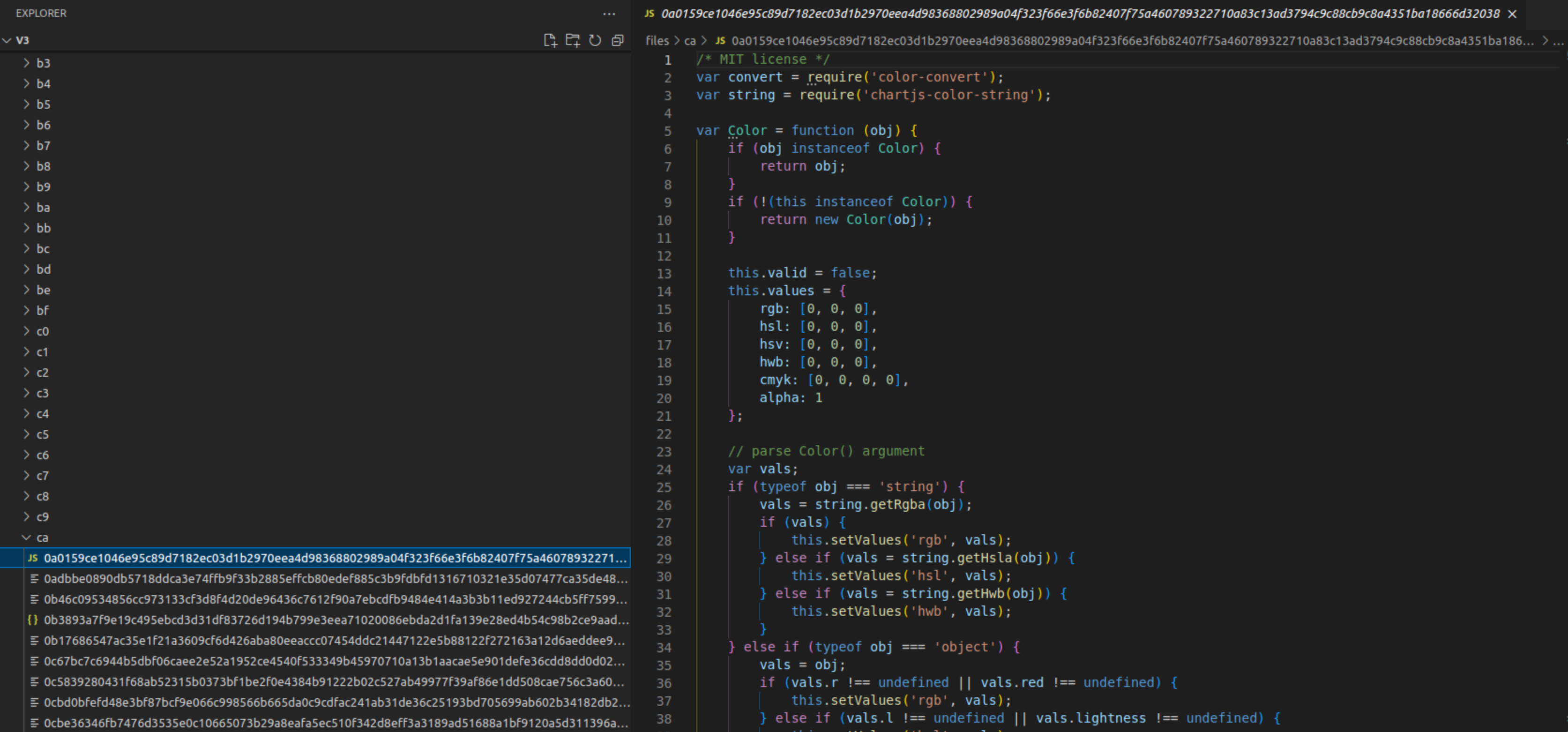Click the Collapse Folders icon in Explorer
The width and height of the screenshot is (1568, 732).
[x=618, y=40]
